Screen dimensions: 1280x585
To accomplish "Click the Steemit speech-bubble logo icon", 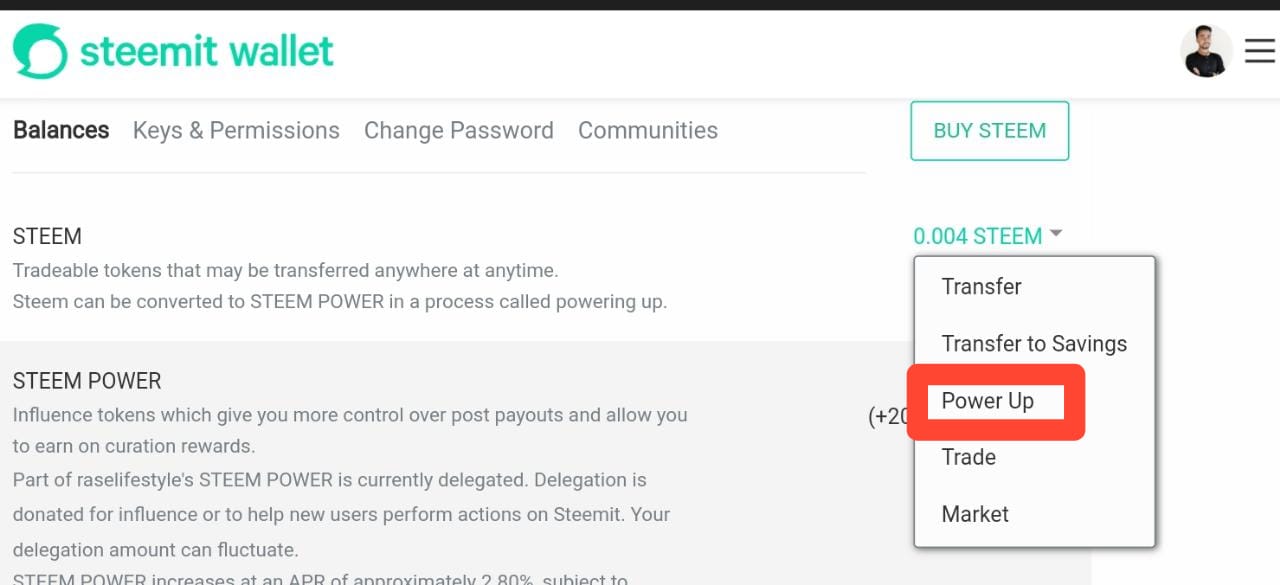I will (40, 51).
